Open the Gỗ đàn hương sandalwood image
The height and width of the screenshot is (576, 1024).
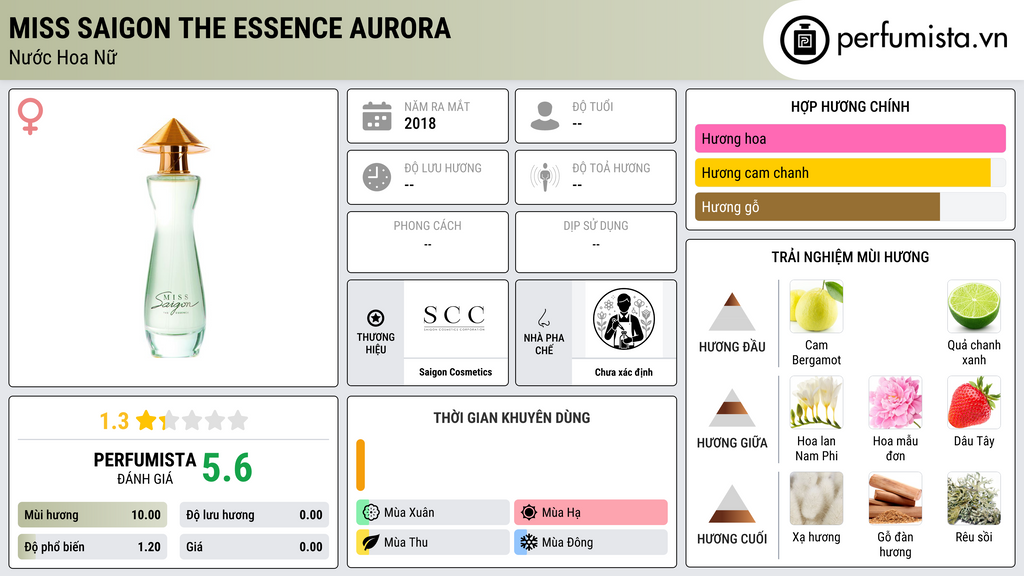pos(895,498)
